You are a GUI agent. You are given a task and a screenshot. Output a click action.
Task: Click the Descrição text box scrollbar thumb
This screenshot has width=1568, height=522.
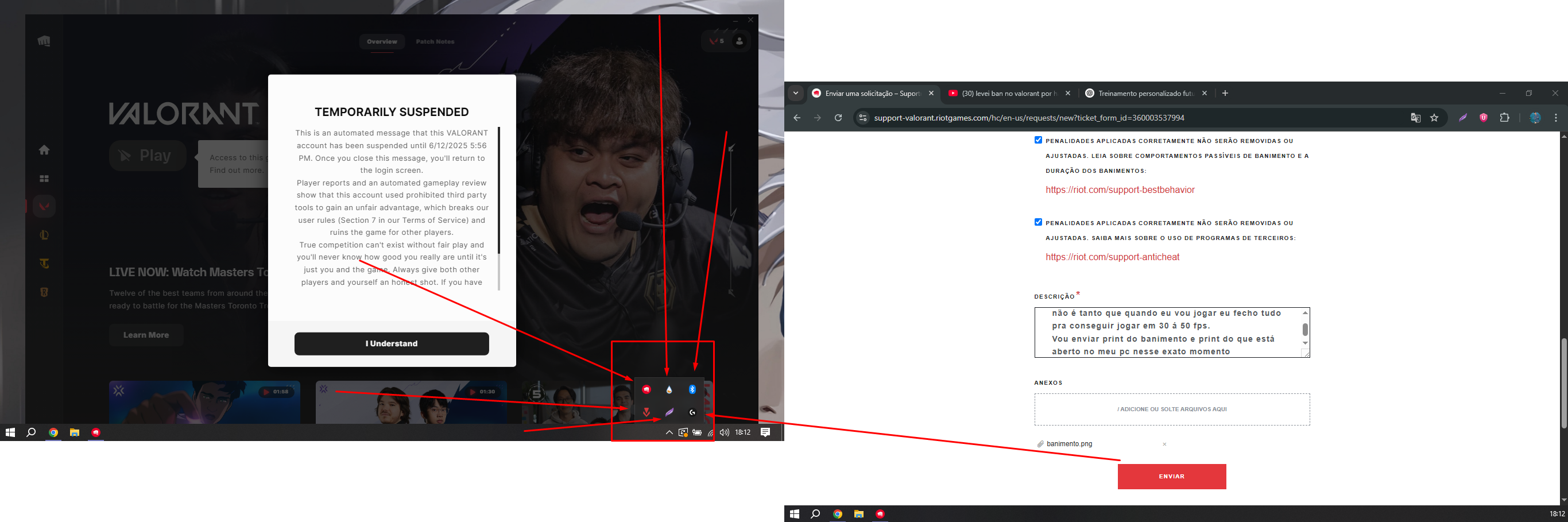(1305, 330)
